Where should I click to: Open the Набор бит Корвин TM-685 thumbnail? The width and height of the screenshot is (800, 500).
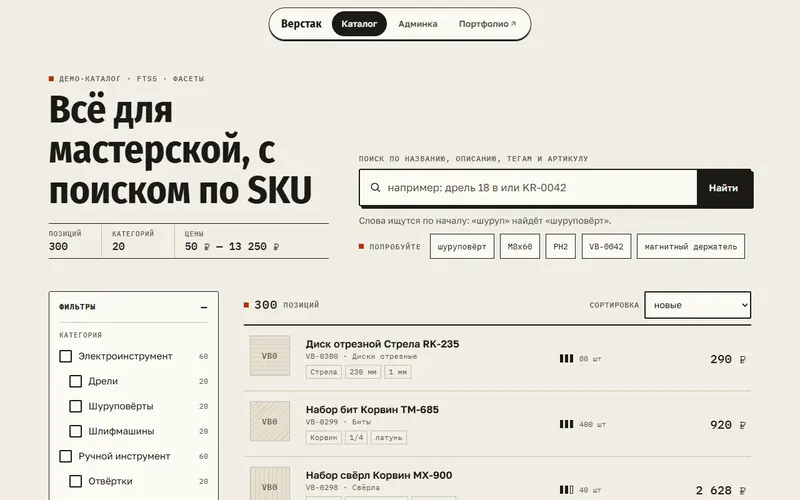click(270, 421)
